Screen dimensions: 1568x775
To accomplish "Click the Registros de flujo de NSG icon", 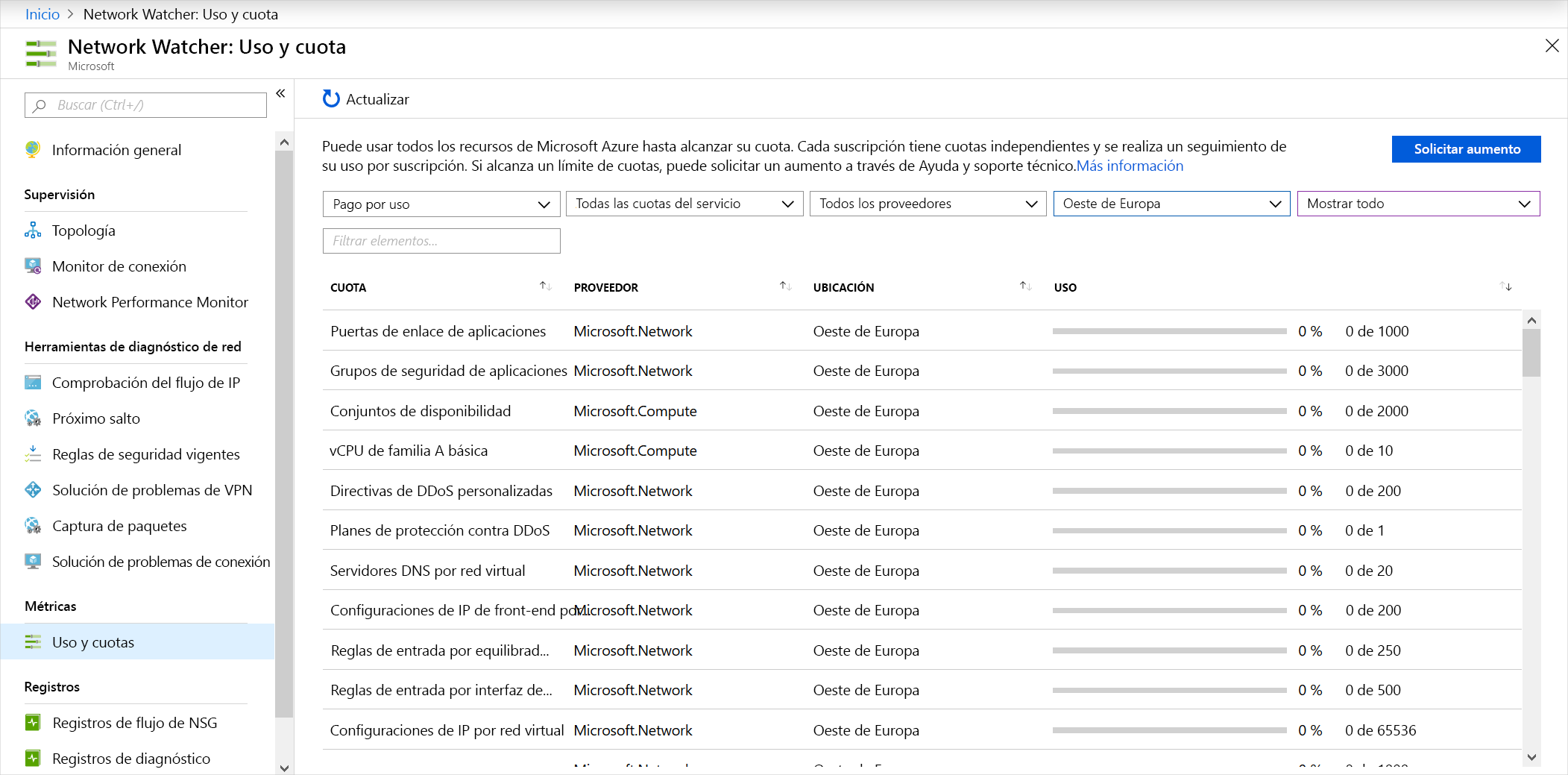I will pos(33,722).
